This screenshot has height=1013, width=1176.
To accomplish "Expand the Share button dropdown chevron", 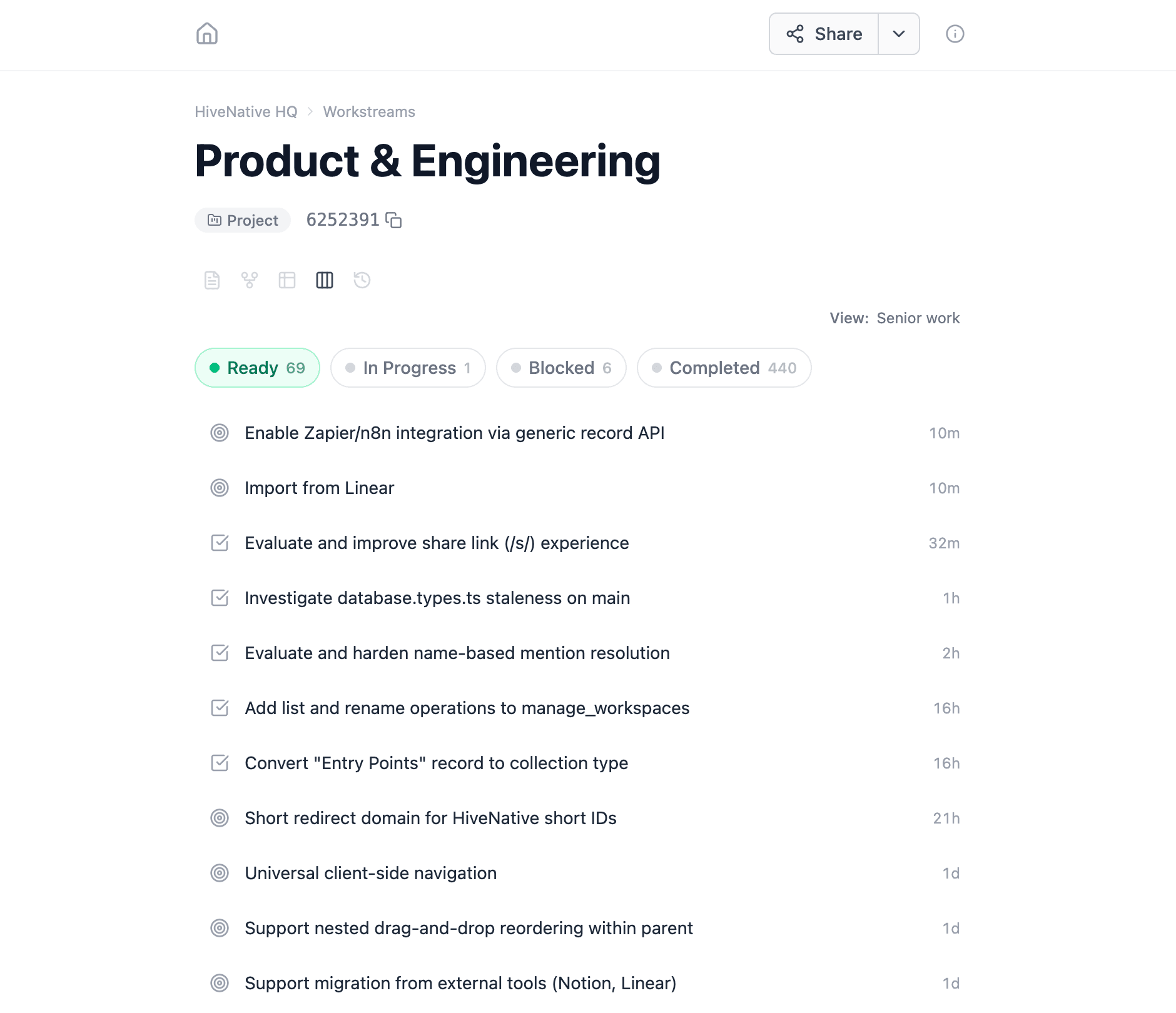I will pyautogui.click(x=898, y=33).
